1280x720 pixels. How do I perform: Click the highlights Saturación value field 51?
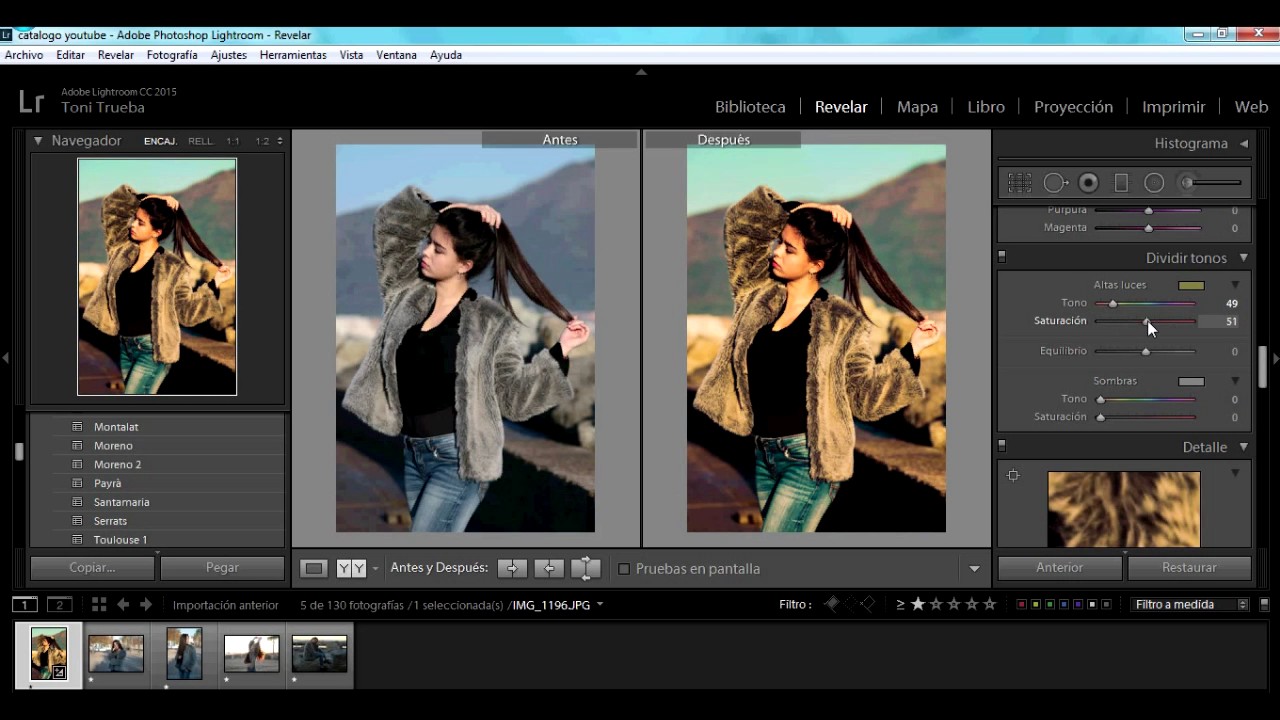pyautogui.click(x=1219, y=322)
